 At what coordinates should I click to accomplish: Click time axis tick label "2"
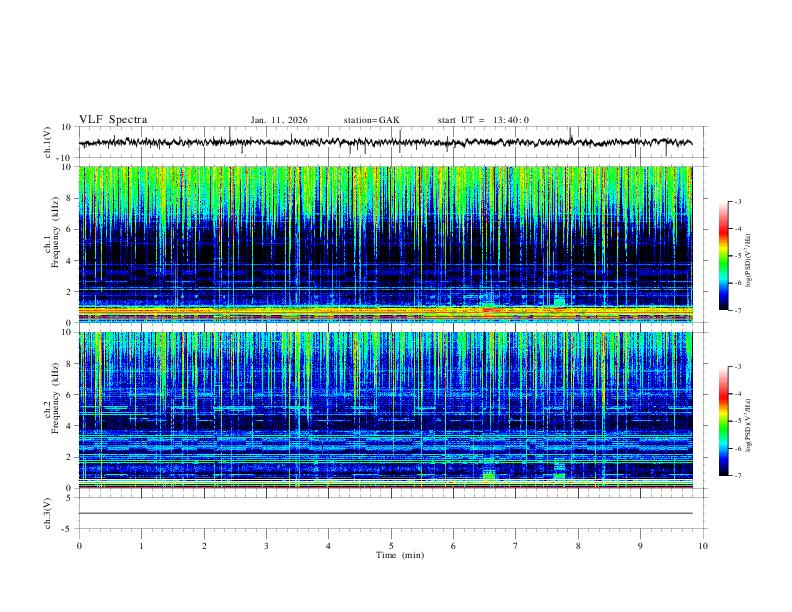coord(204,546)
